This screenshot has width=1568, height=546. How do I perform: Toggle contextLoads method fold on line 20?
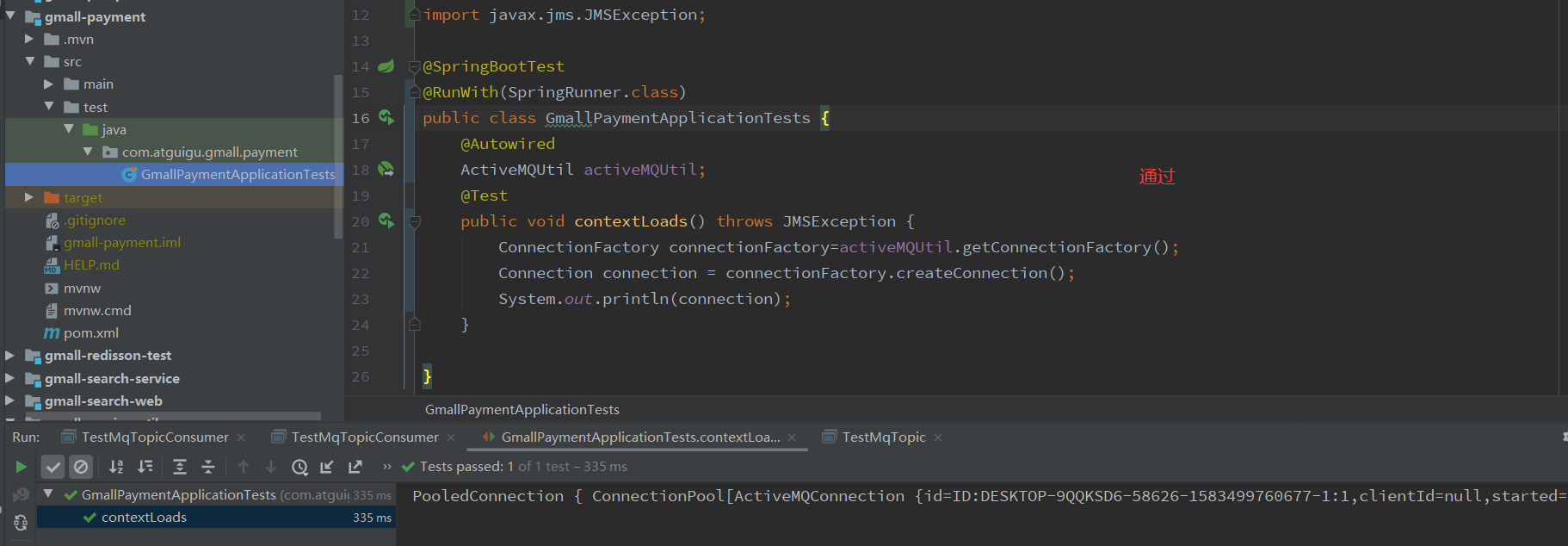(x=415, y=222)
